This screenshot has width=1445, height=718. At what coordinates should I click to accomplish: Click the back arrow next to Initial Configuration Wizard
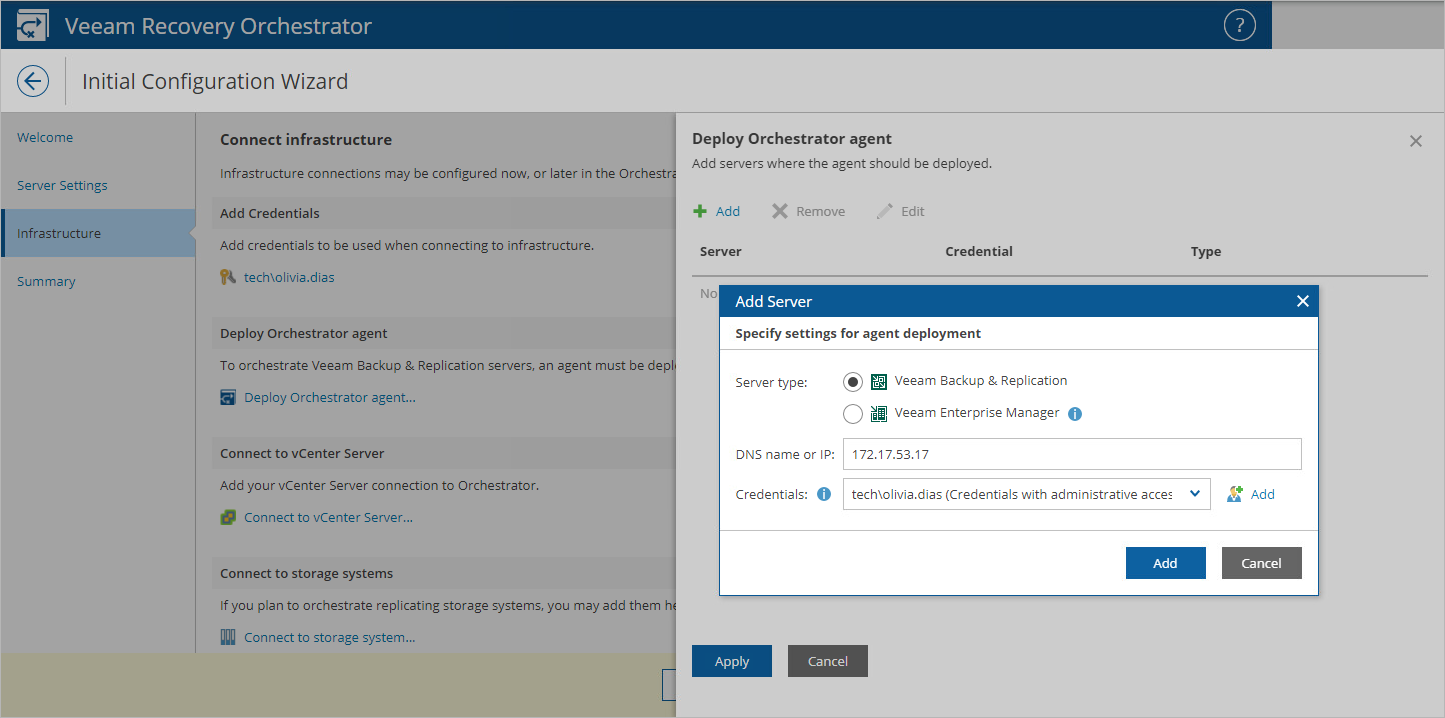tap(32, 80)
